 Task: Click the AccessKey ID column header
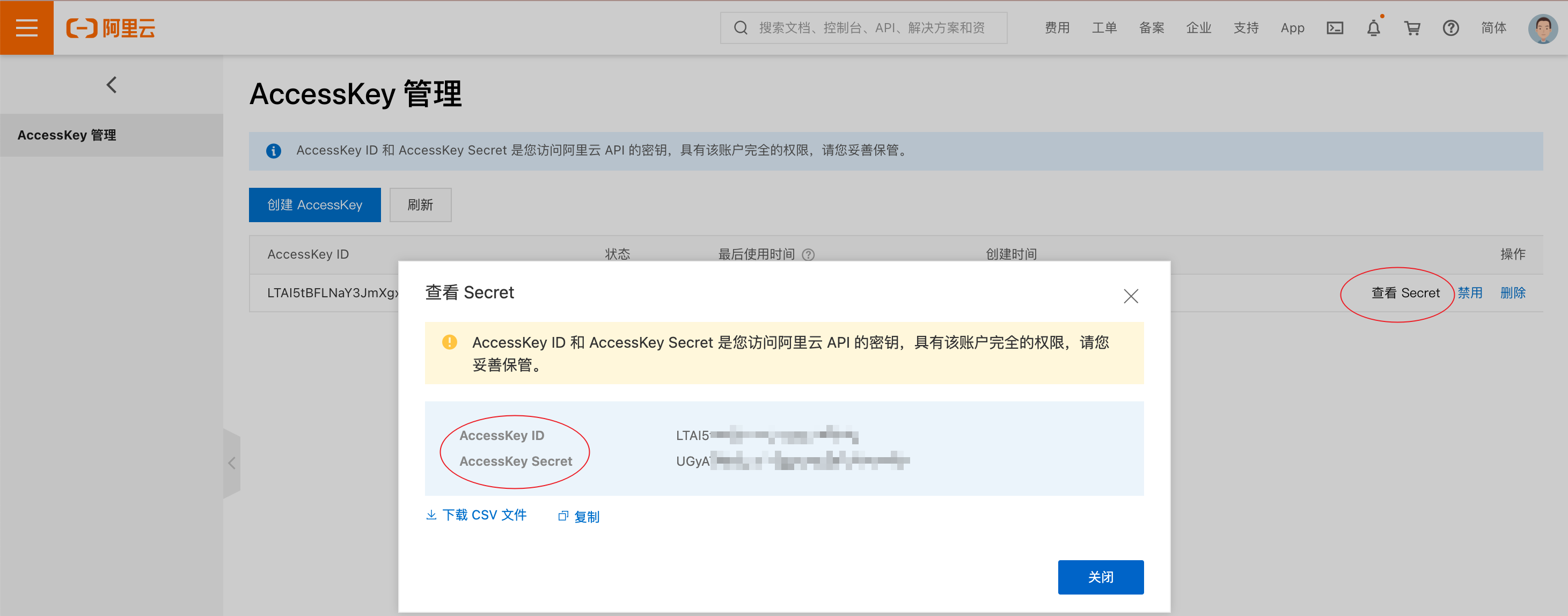click(308, 254)
